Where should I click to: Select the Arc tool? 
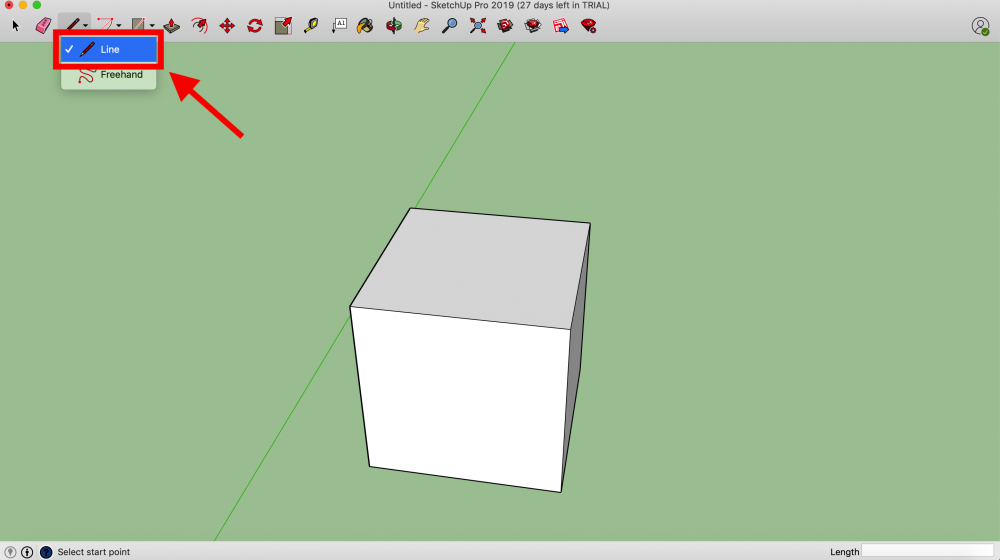[105, 26]
